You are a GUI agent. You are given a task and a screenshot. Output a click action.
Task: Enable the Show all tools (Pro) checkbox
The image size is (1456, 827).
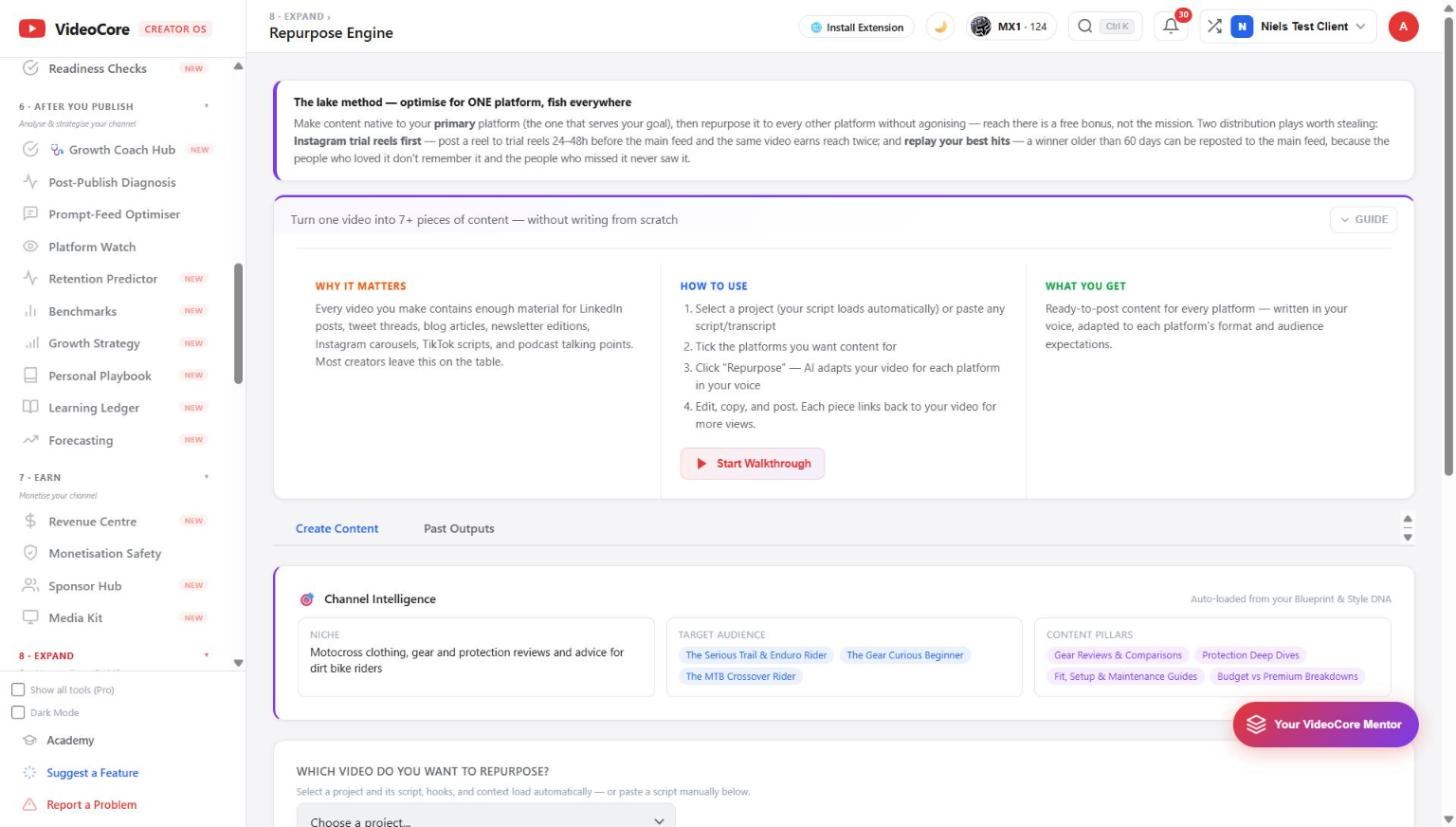click(18, 690)
